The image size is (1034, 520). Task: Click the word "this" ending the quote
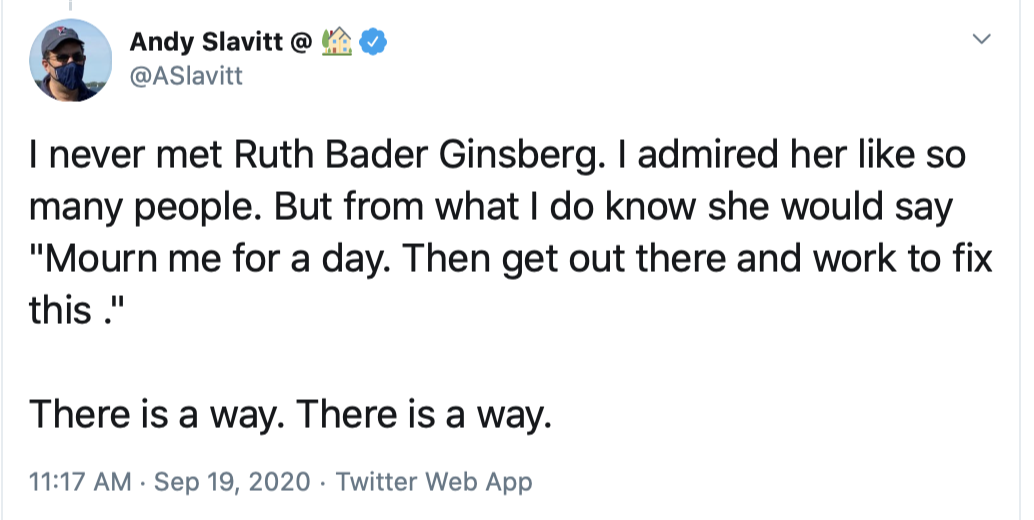(x=61, y=310)
